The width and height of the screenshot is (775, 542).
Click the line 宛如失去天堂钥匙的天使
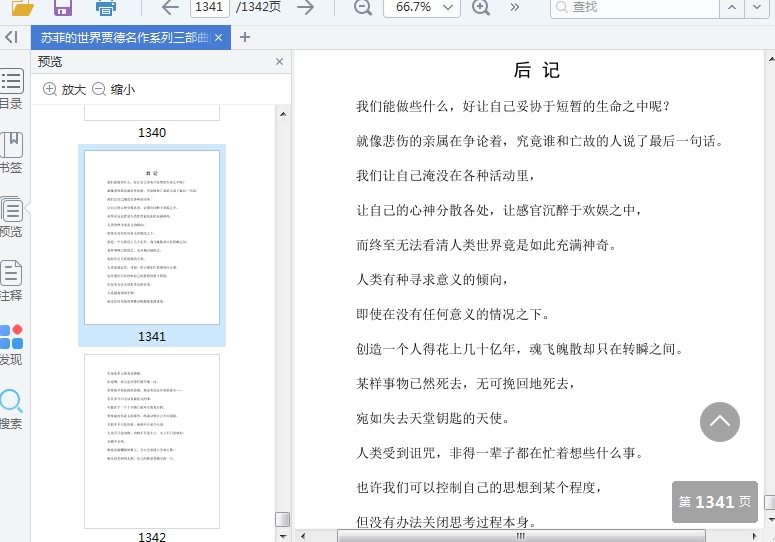[x=432, y=418]
